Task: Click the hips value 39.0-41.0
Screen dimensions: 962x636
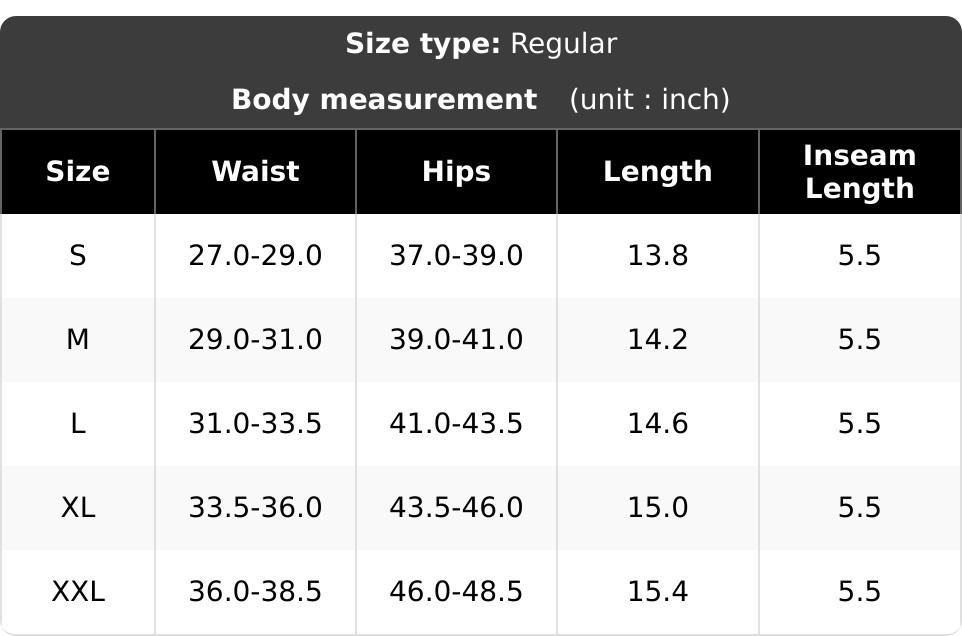Action: 456,339
